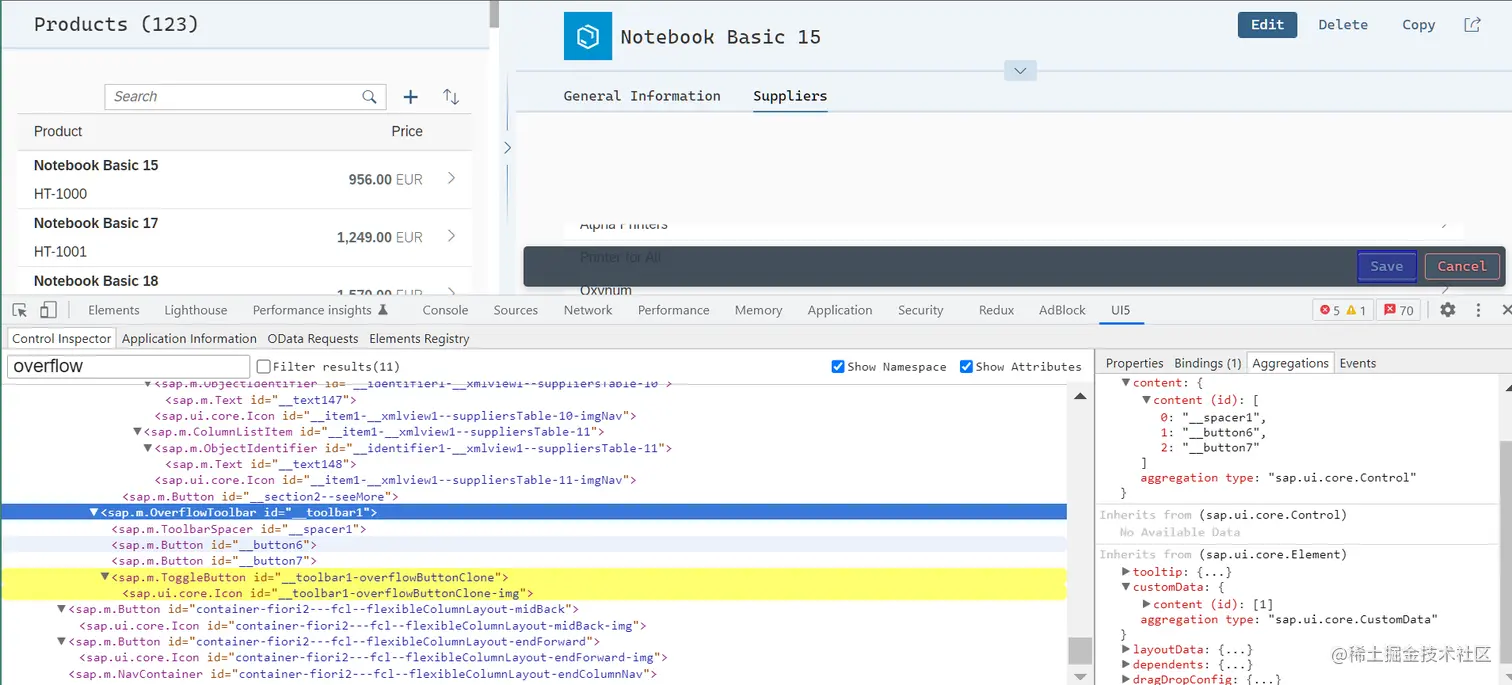Switch to General Information tab
The image size is (1512, 685).
tap(642, 96)
